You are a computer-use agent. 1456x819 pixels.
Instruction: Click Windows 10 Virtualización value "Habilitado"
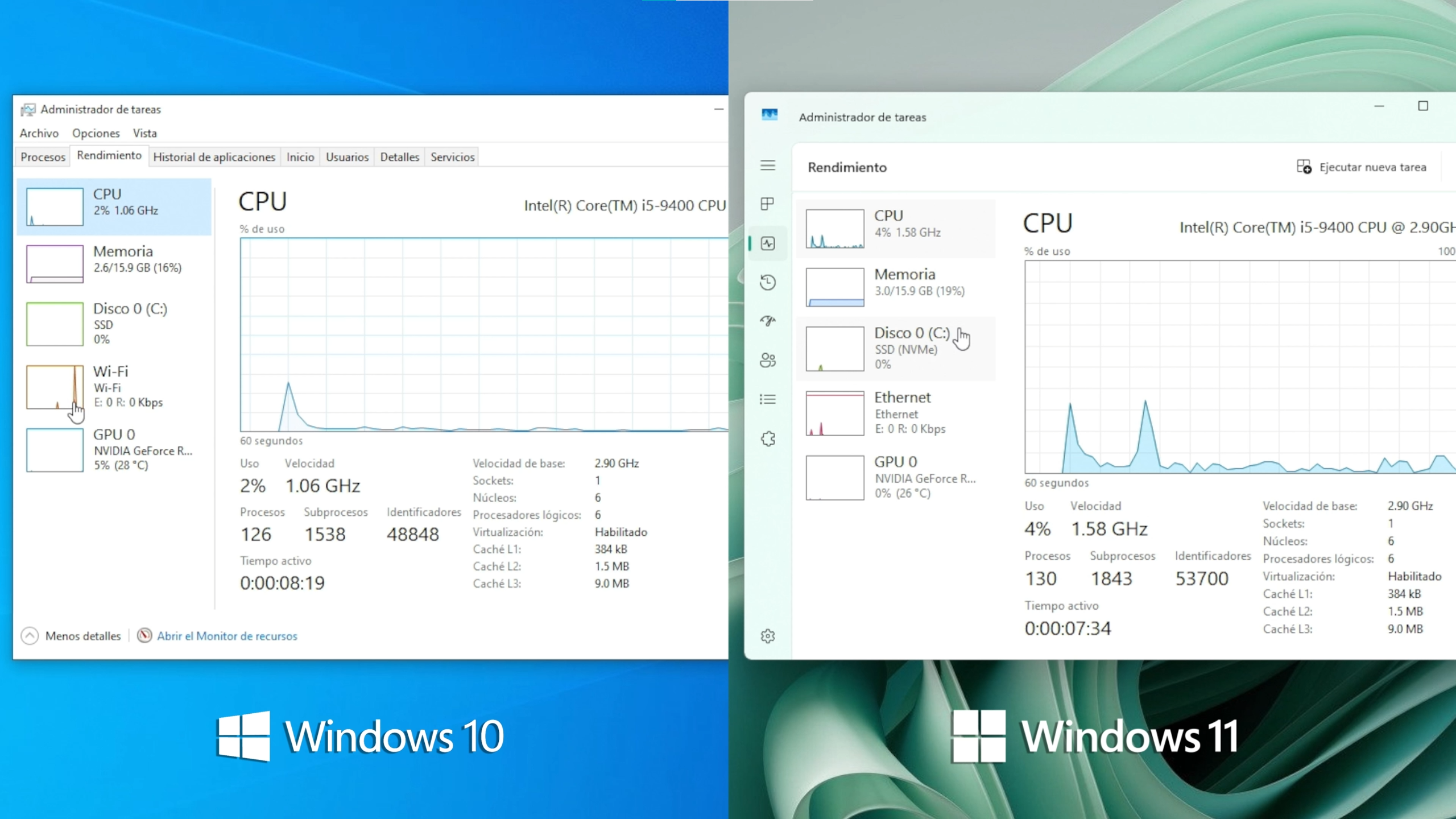click(x=621, y=532)
